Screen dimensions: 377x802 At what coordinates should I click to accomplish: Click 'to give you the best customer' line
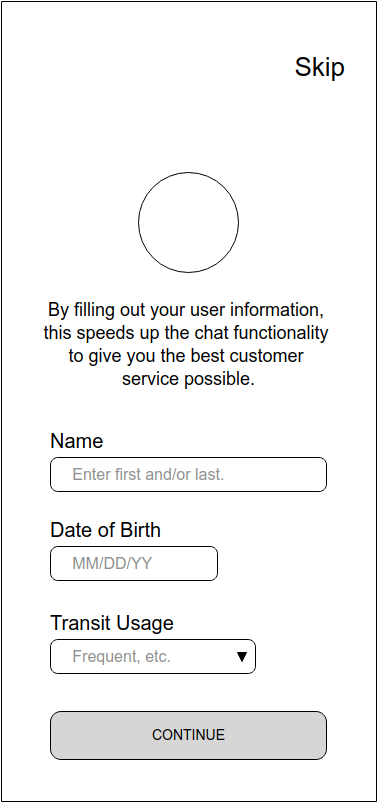[186, 356]
